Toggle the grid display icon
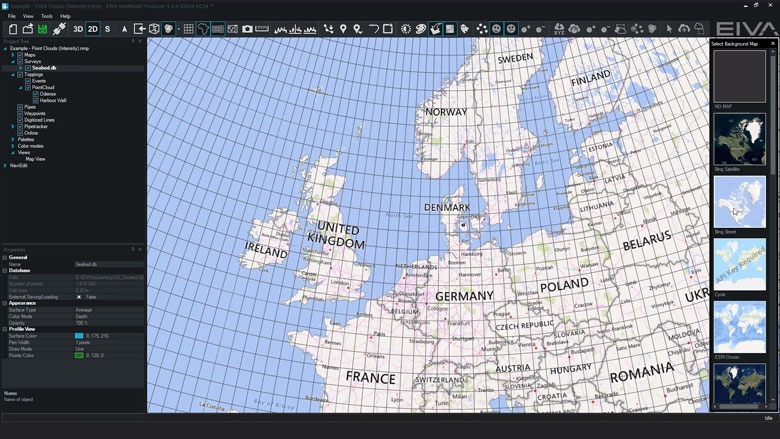This screenshot has height=439, width=780. pos(188,29)
